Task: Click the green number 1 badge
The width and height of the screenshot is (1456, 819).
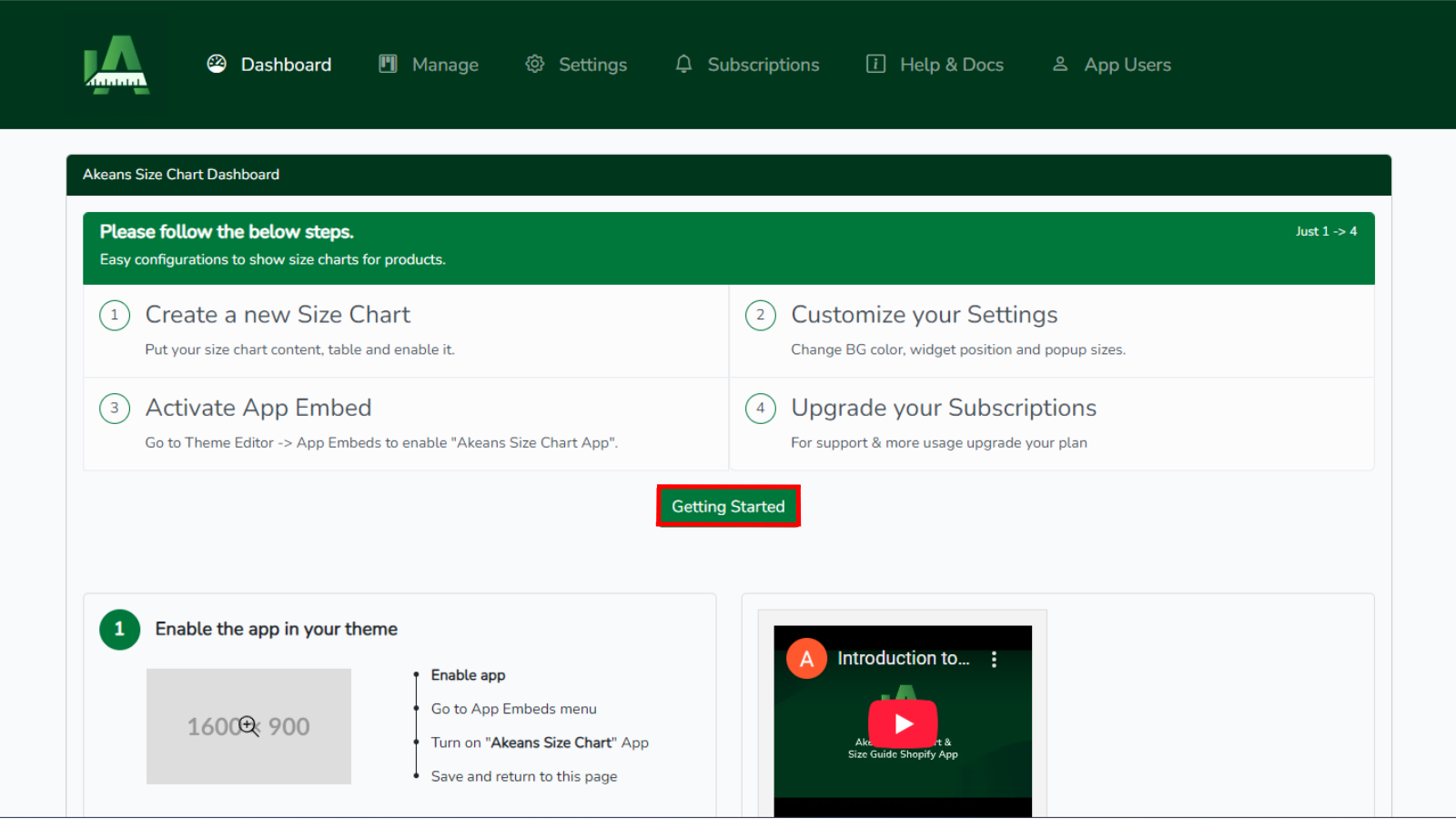Action: pos(119,629)
